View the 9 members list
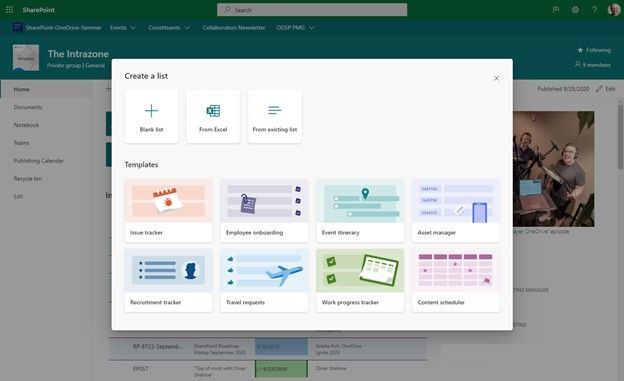This screenshot has height=381, width=624. (593, 64)
